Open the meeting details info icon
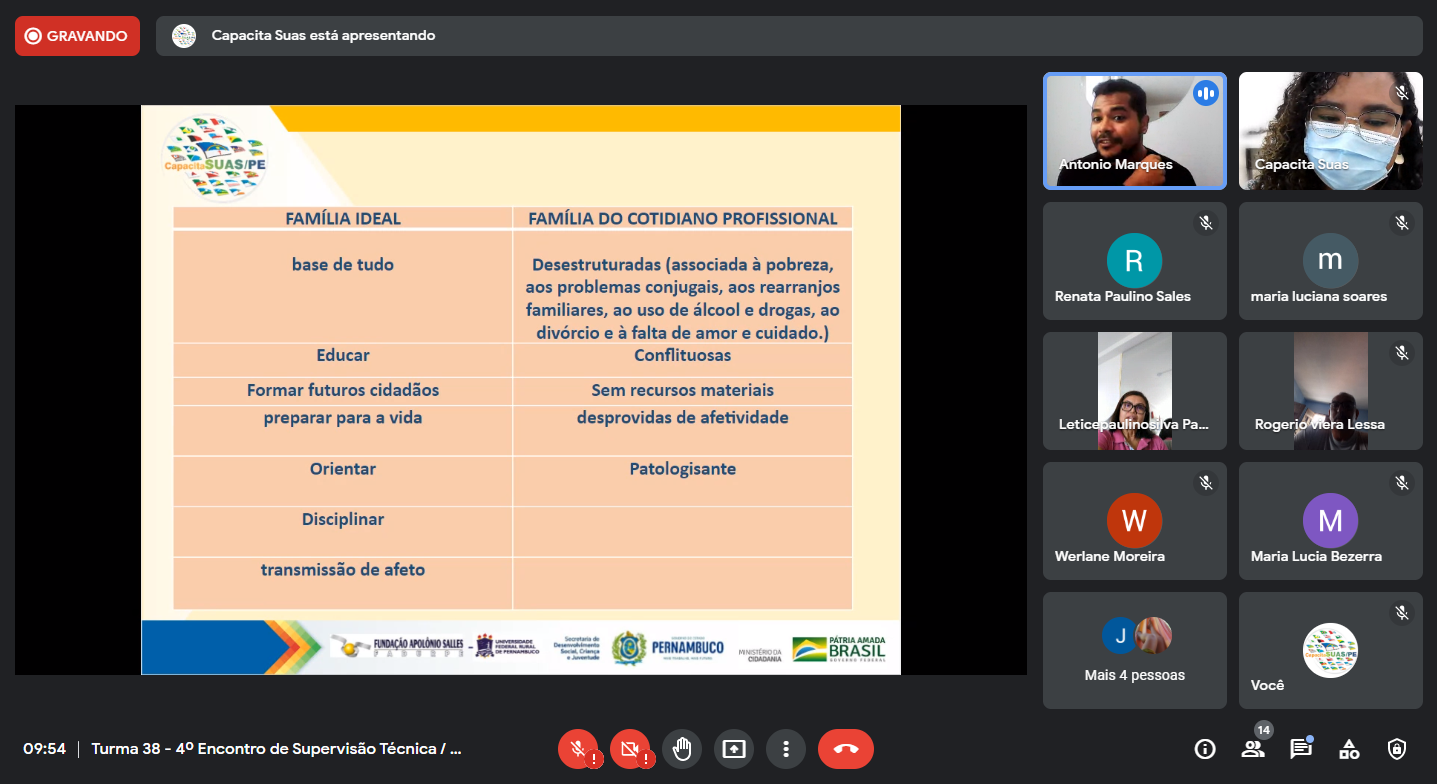The width and height of the screenshot is (1437, 784). tap(1205, 749)
